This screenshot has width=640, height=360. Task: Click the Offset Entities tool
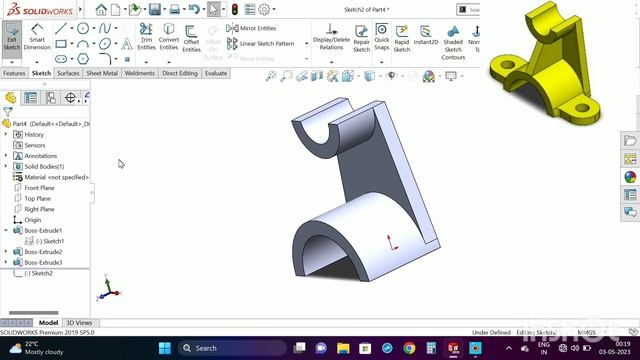click(x=191, y=39)
